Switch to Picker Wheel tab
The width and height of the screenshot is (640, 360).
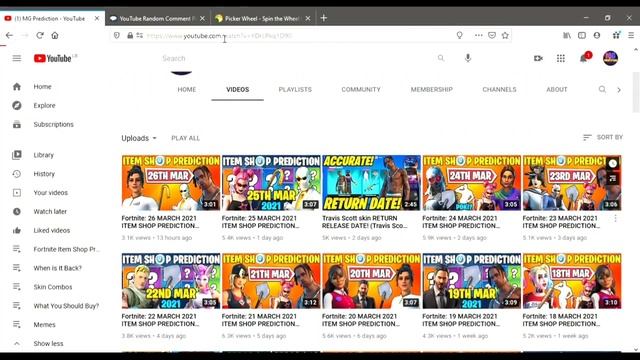coord(263,18)
